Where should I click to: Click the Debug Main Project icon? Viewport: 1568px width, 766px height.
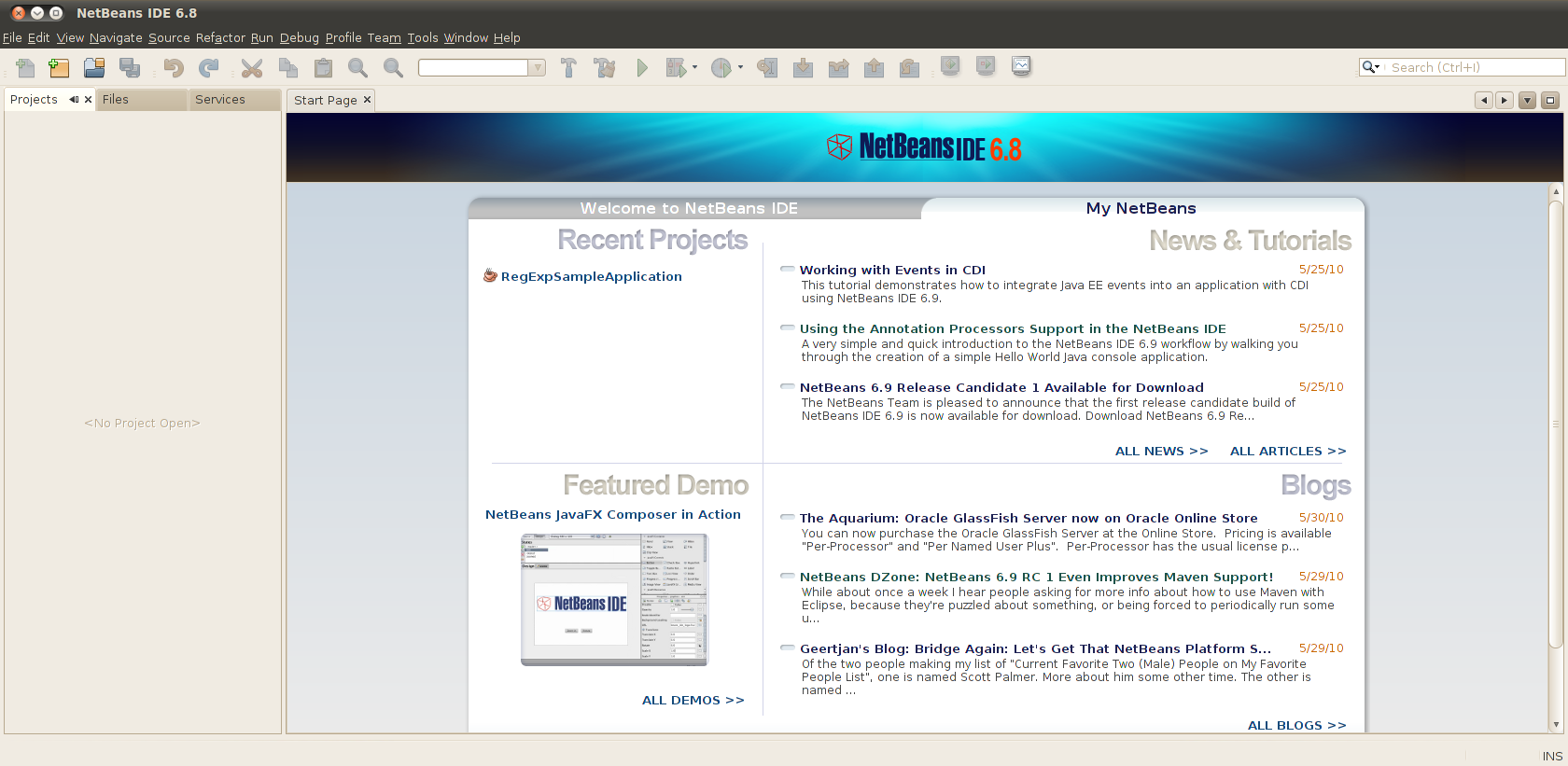click(677, 68)
